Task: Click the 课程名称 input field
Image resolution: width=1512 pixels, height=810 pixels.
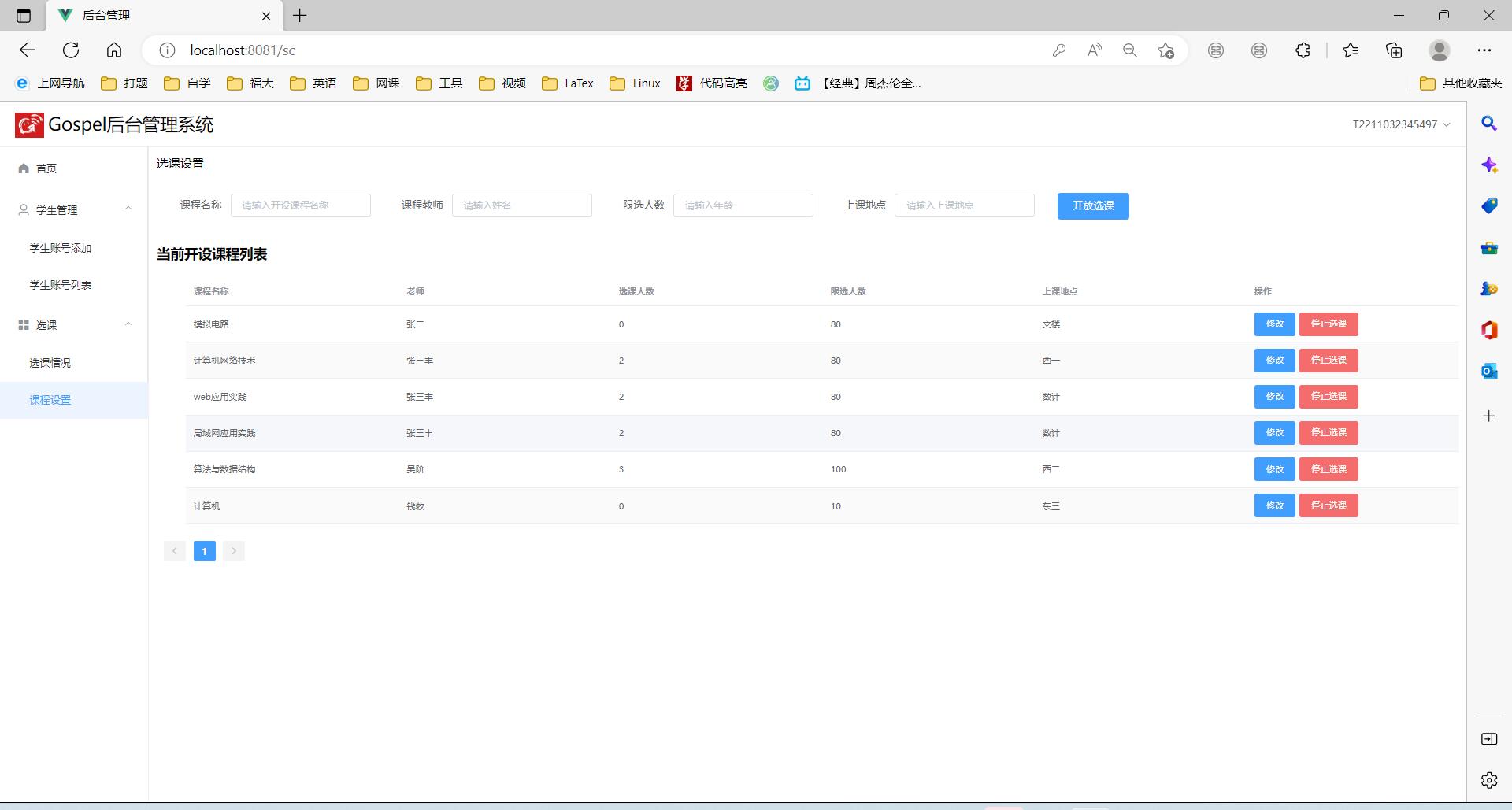Action: pyautogui.click(x=300, y=205)
